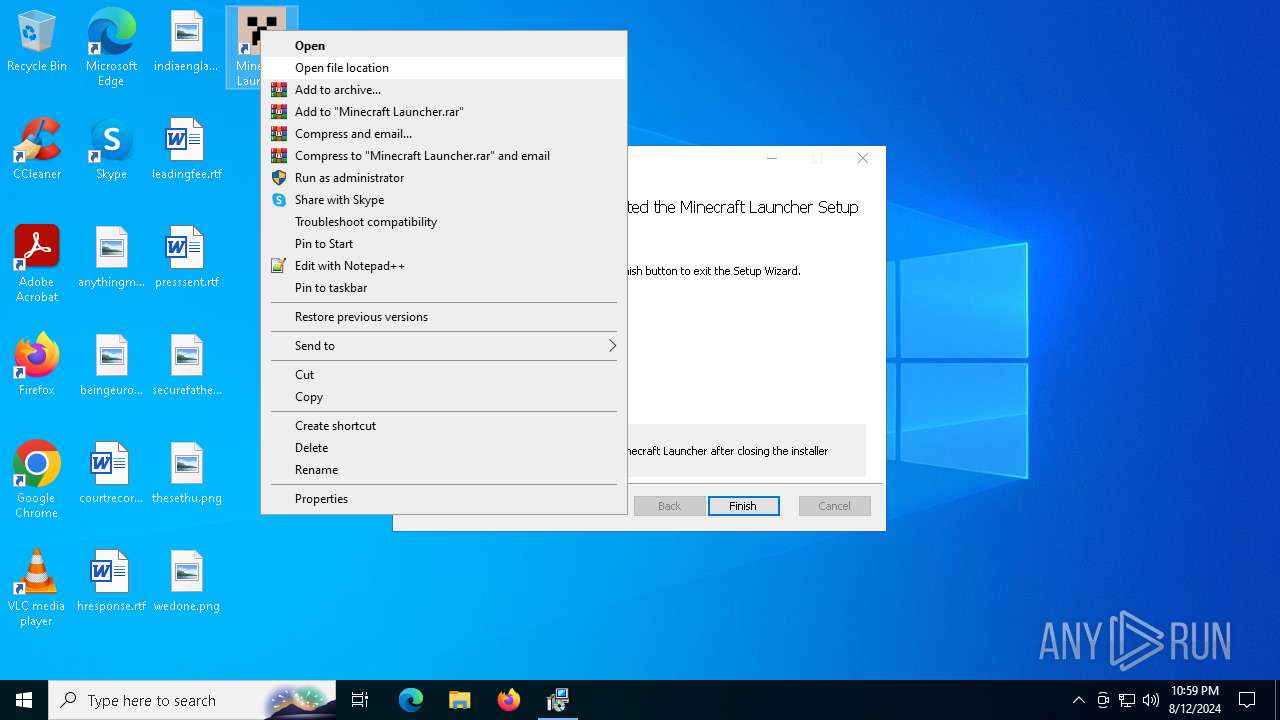Select the beingeuro... image file

coord(111,367)
